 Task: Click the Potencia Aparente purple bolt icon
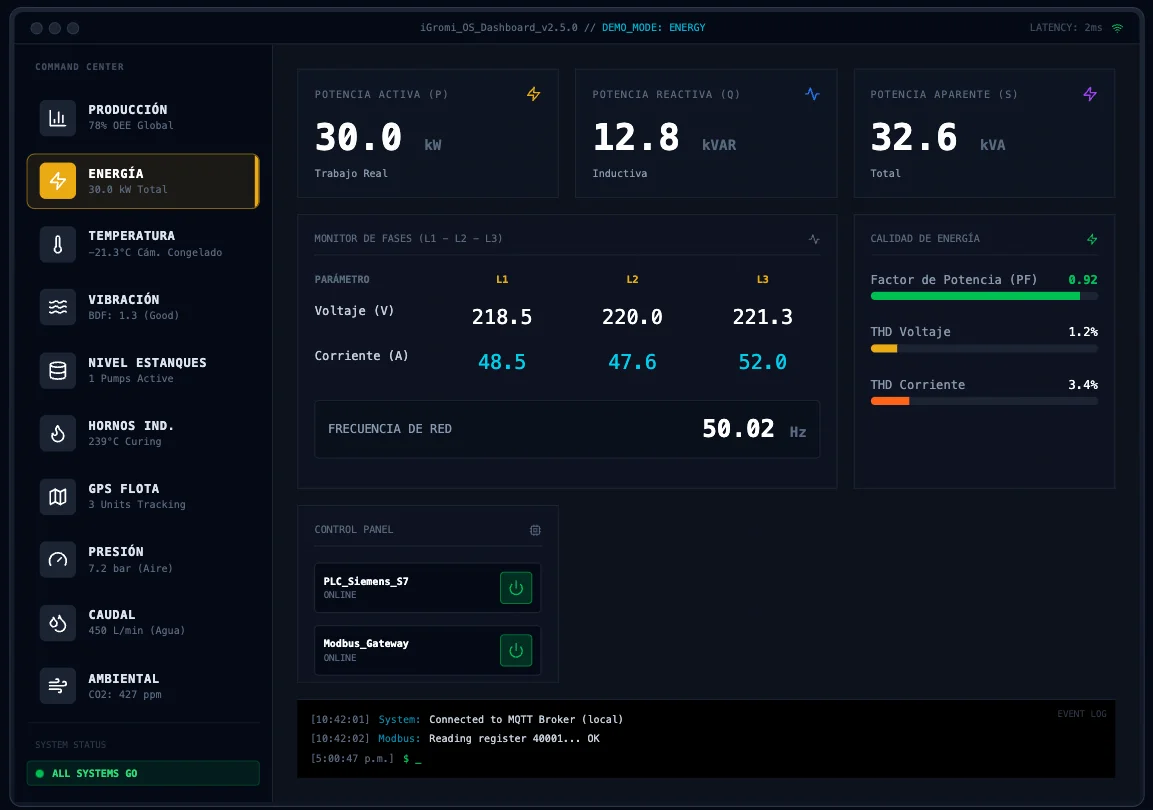point(1090,94)
